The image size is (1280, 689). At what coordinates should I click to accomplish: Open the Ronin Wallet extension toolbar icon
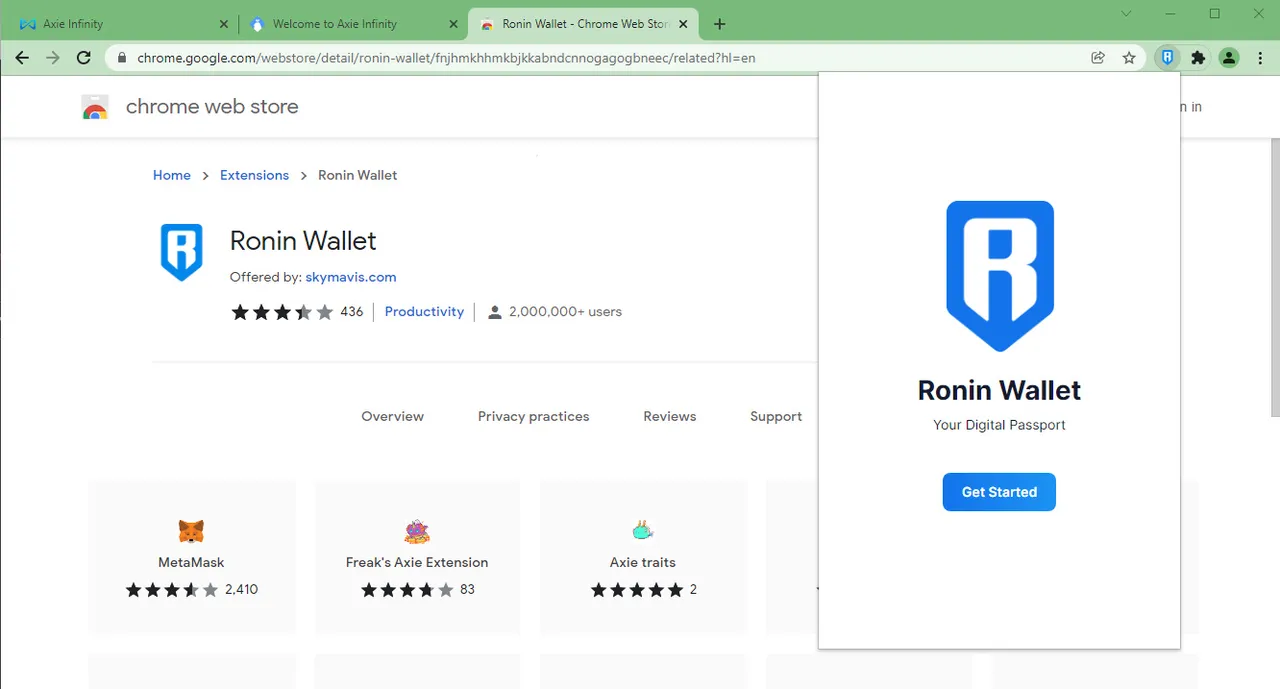pos(1167,58)
